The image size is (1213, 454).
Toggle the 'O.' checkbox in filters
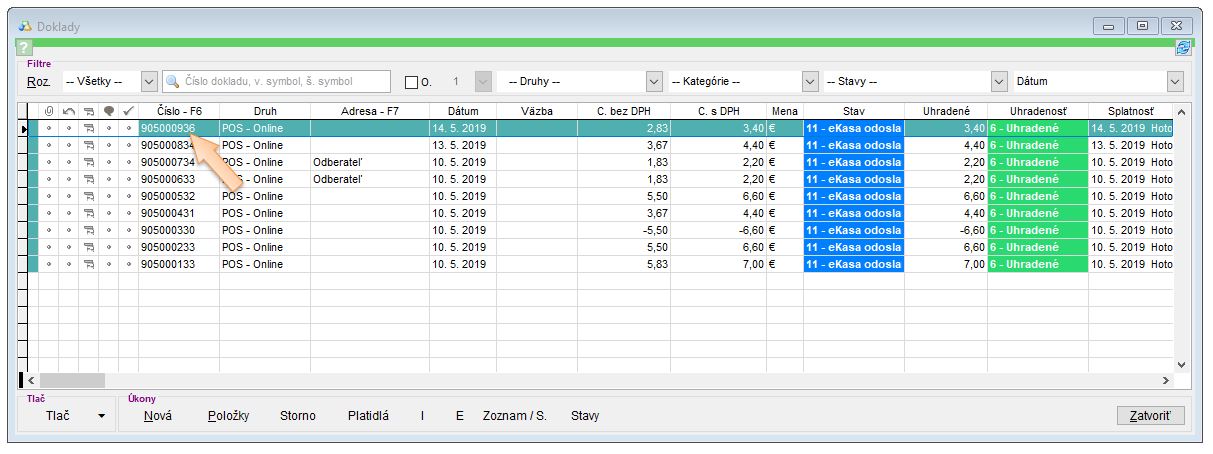[x=411, y=82]
